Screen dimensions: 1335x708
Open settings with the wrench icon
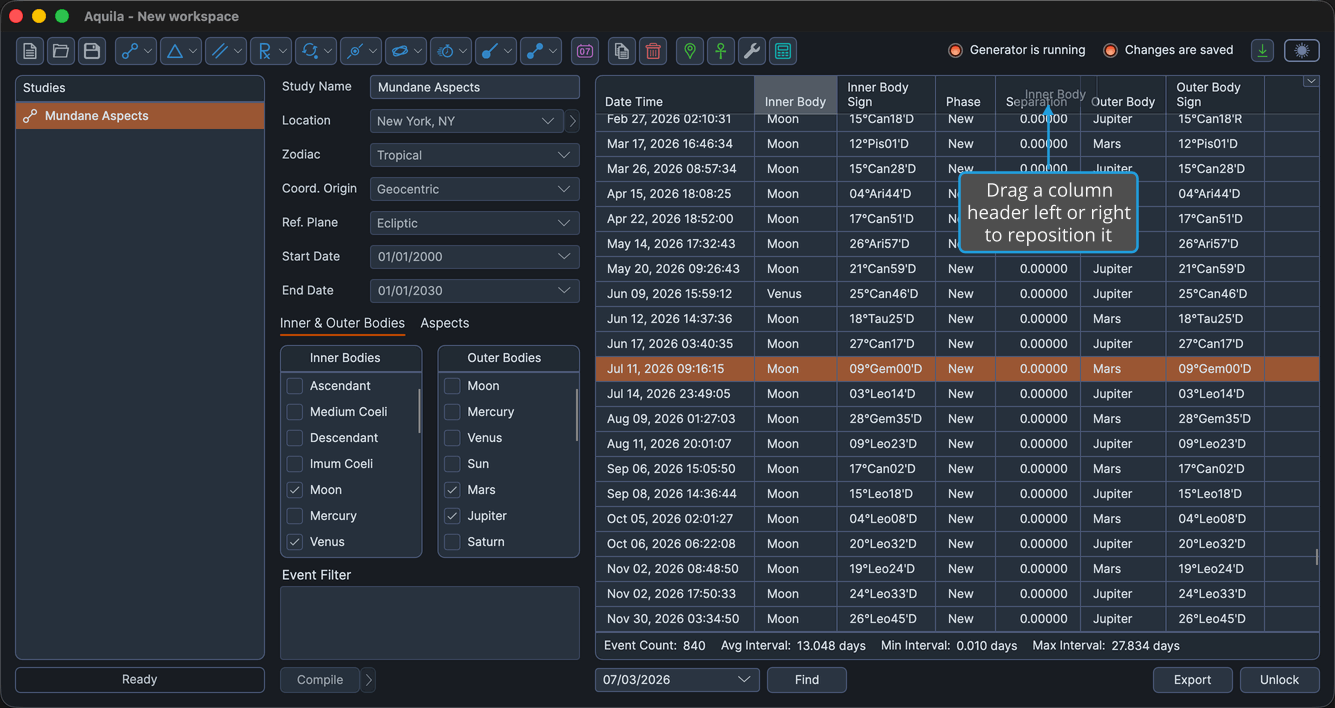coord(752,51)
